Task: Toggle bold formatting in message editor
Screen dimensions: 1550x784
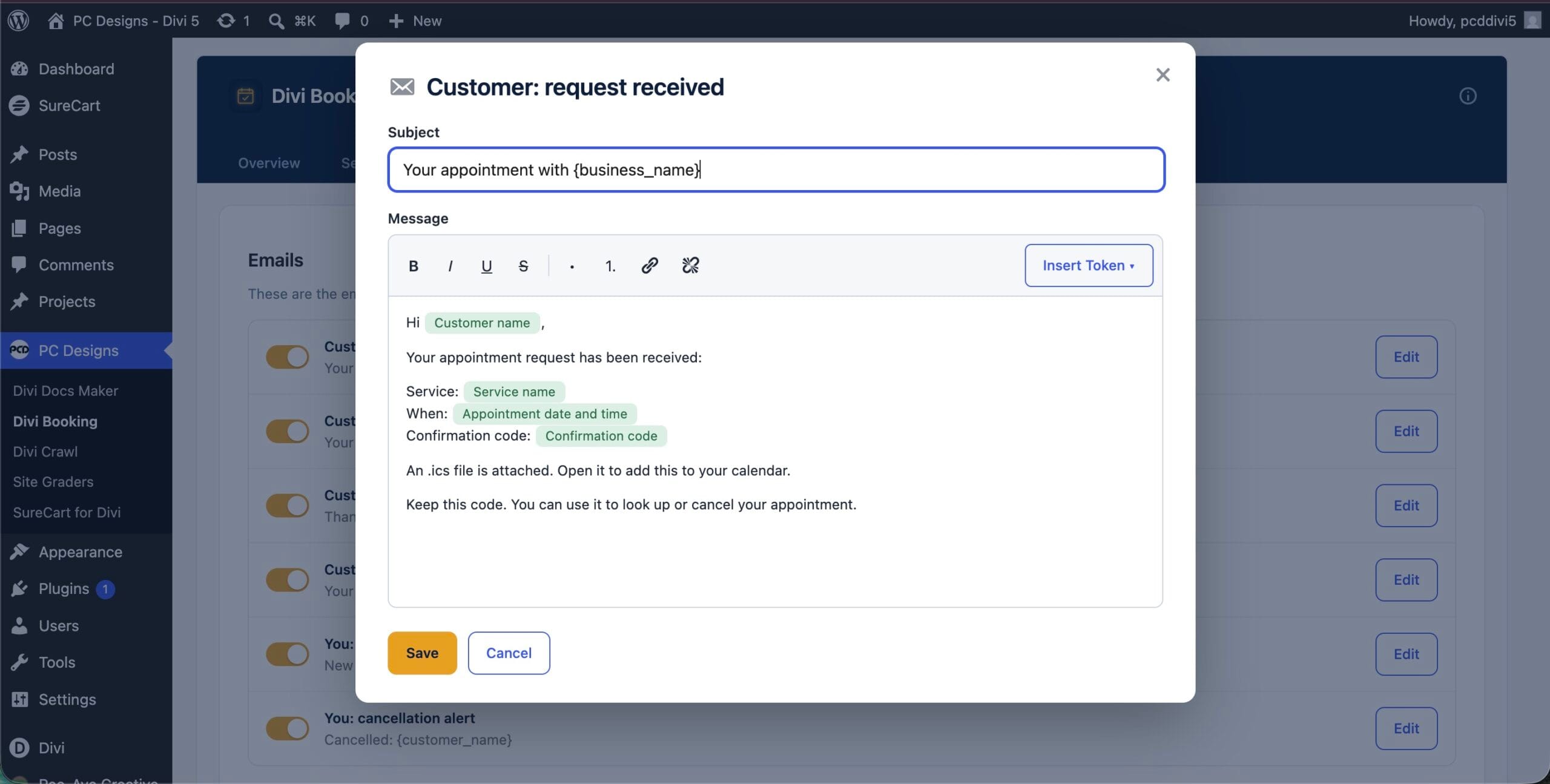Action: tap(414, 266)
